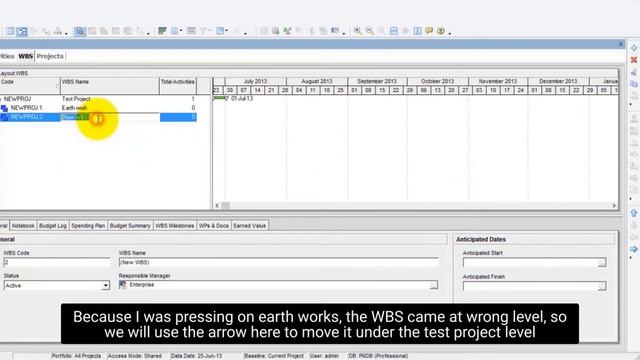Open the Notebook details tab

tap(23, 226)
